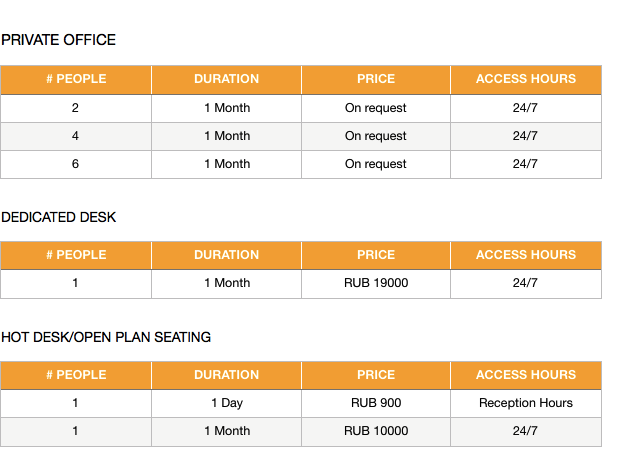Select Dedicated Desk PRICE column header
625x449 pixels.
tap(376, 255)
